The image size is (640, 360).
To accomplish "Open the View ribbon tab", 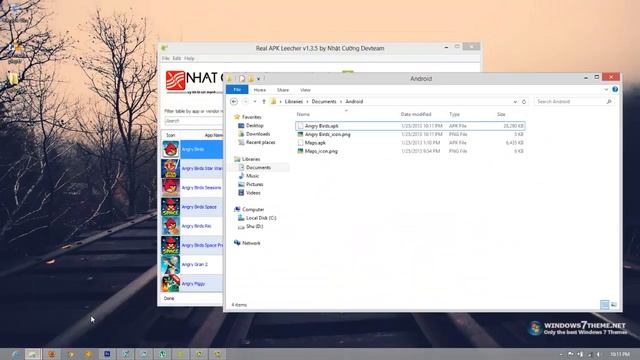I will click(305, 90).
